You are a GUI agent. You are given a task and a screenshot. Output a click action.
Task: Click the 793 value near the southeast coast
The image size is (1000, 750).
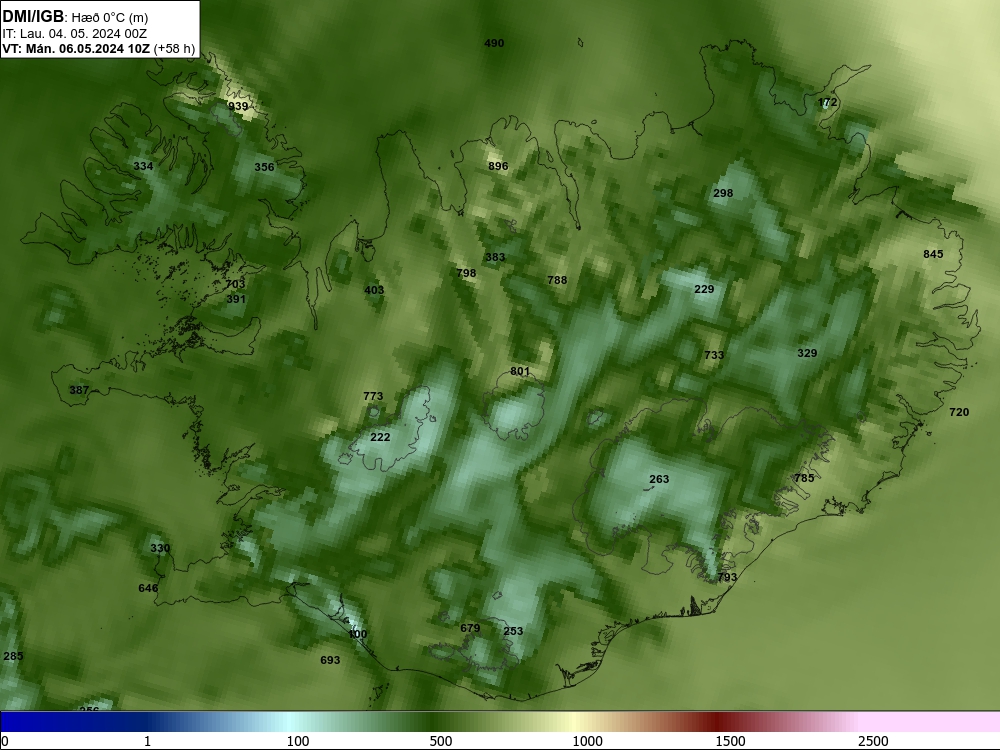(727, 577)
